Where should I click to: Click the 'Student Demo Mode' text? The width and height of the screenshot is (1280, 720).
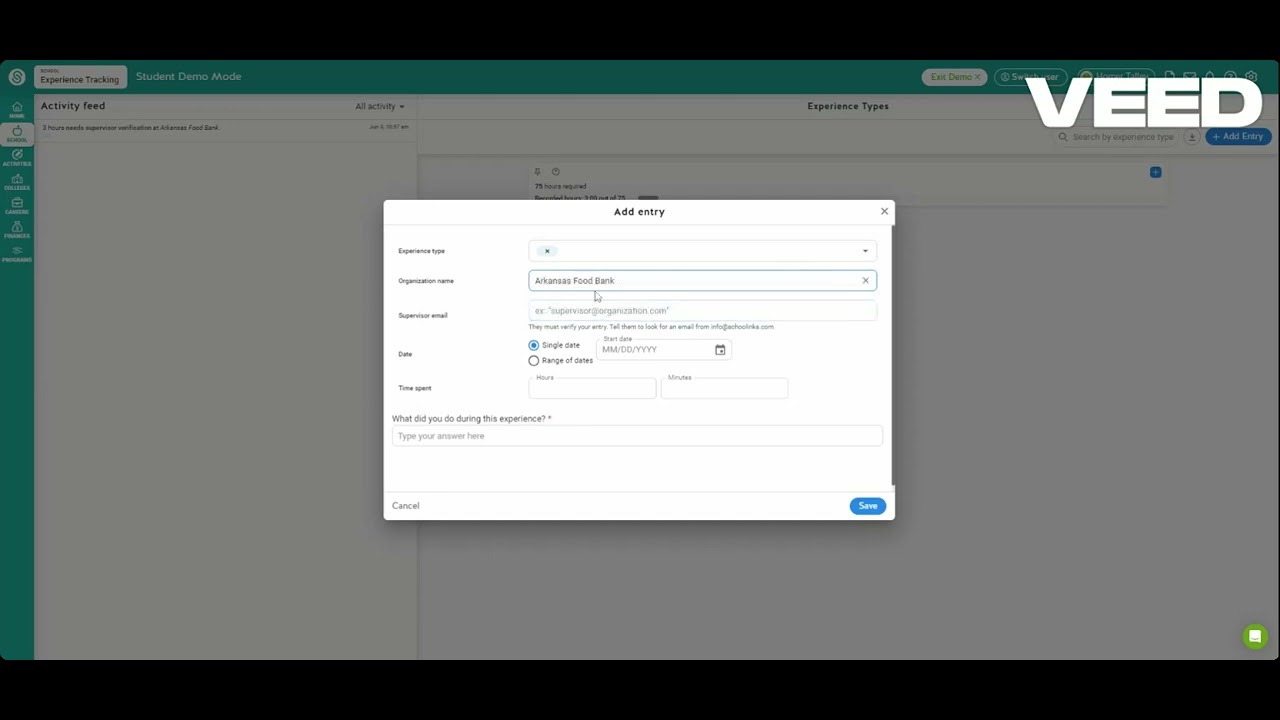coord(188,77)
